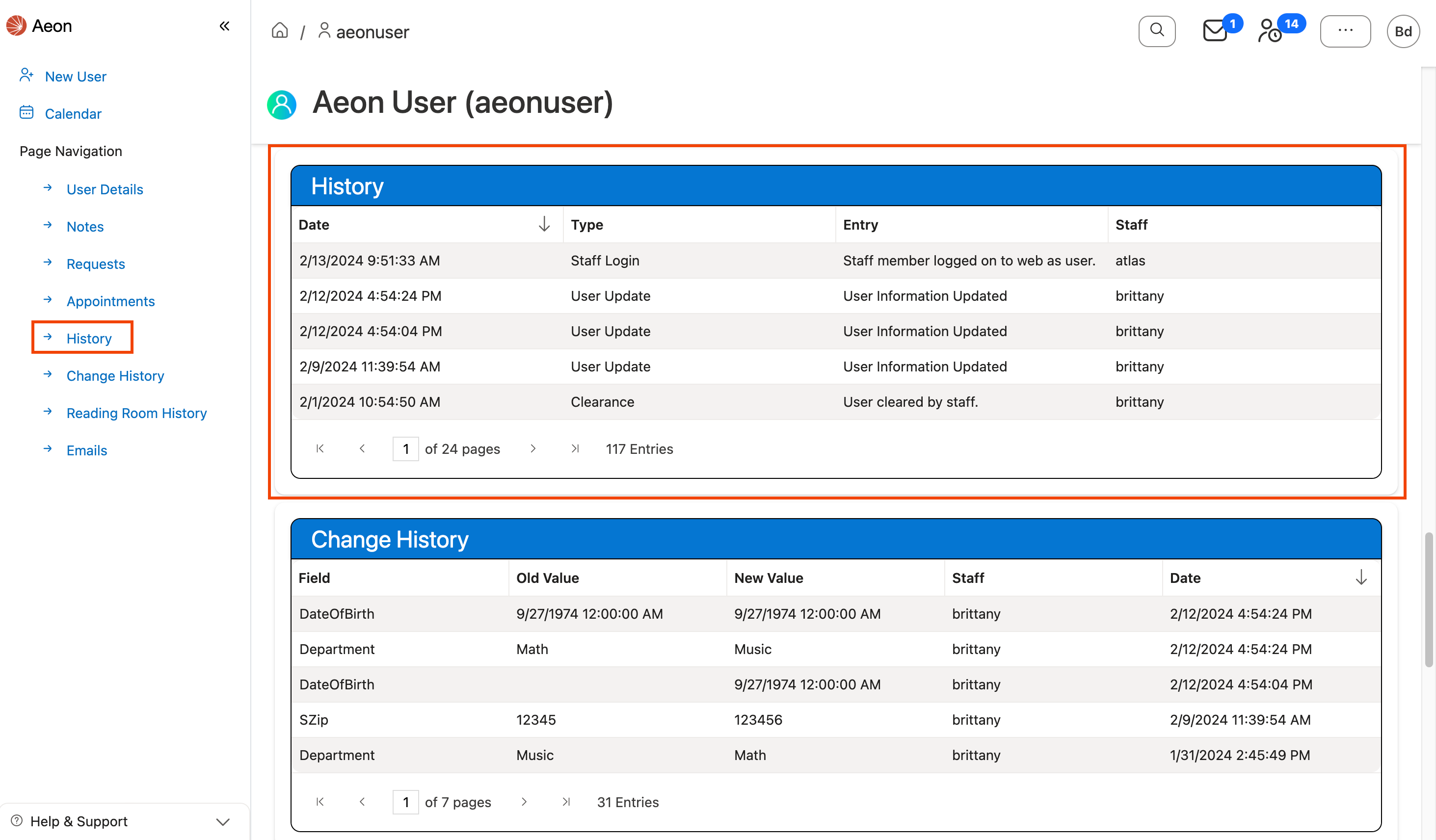Click the home icon in the breadcrumb
This screenshot has width=1436, height=840.
[x=280, y=30]
